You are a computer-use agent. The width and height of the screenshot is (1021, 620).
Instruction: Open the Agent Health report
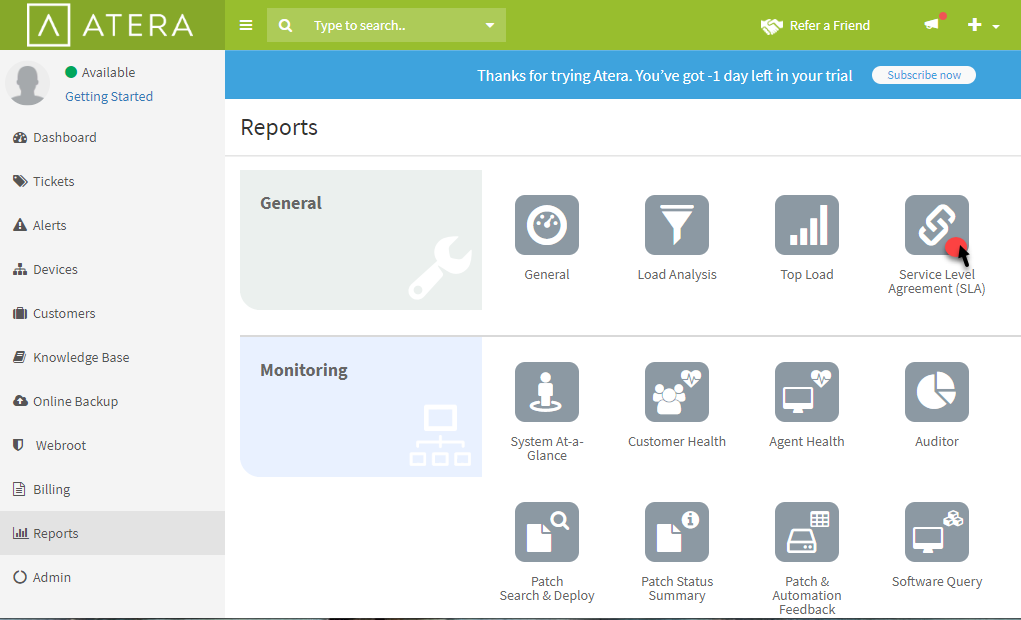807,392
